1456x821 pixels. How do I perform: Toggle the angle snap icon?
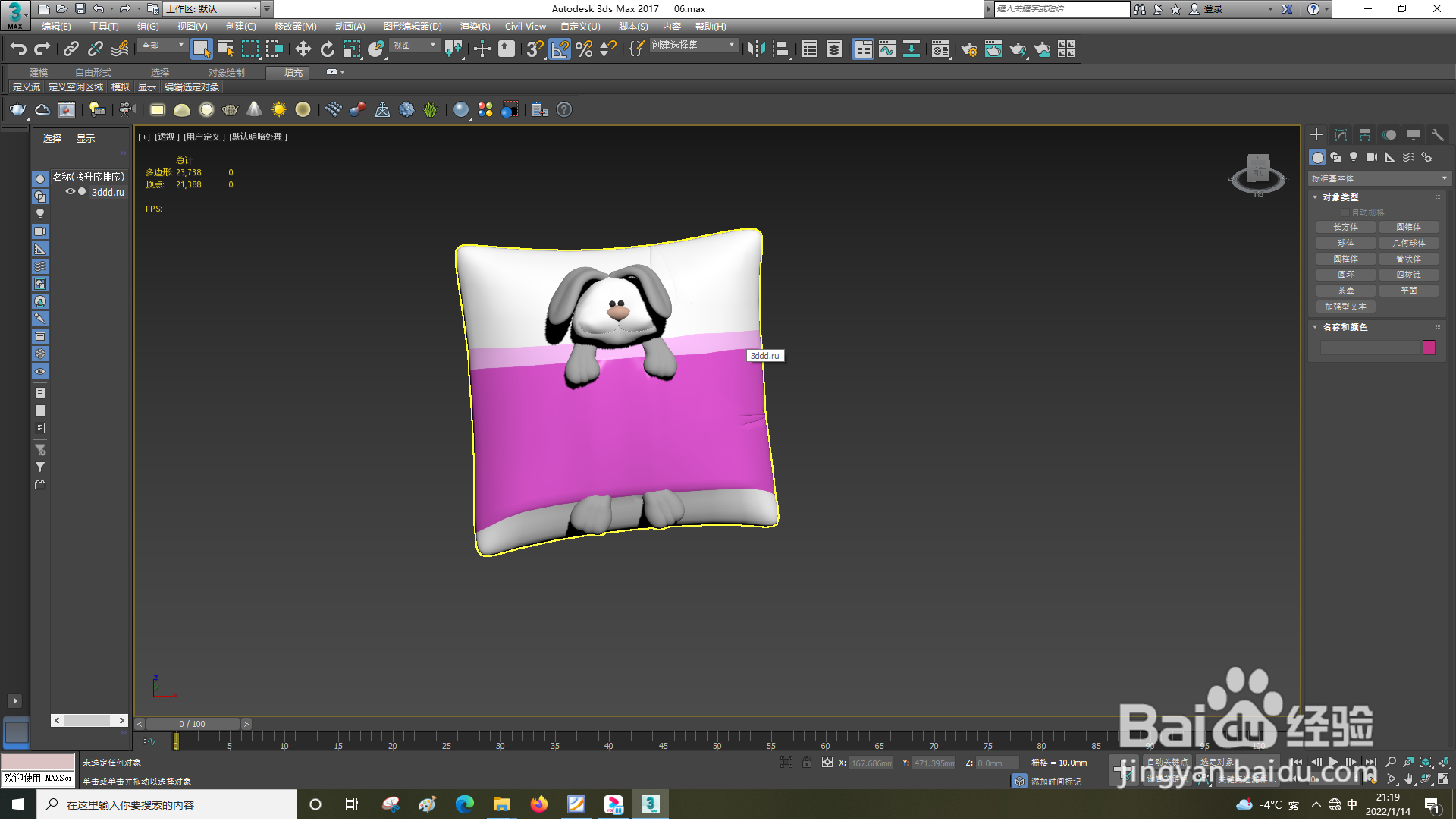(x=560, y=49)
